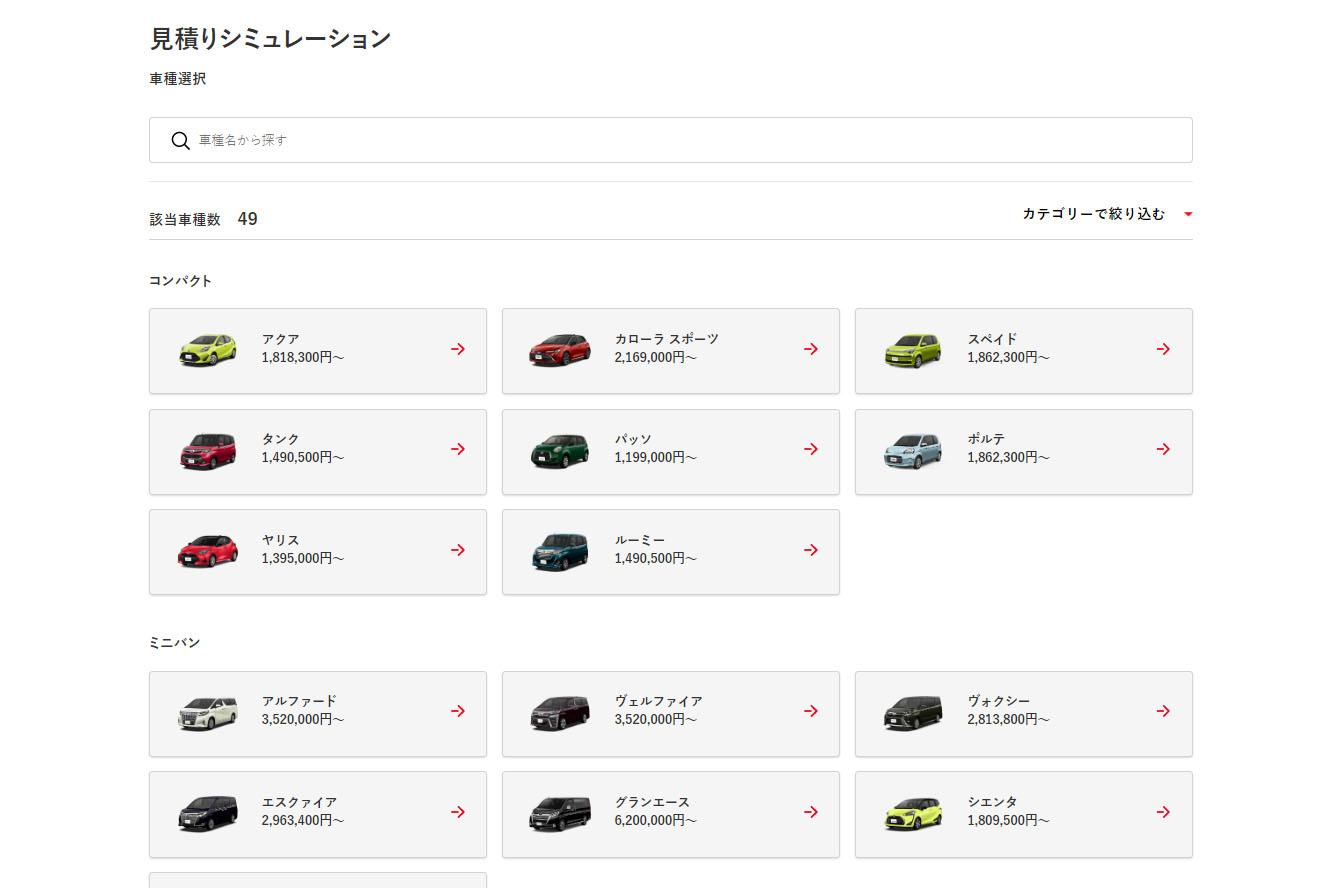Click the arrow icon for ヤリス
The width and height of the screenshot is (1332, 888).
tap(458, 550)
